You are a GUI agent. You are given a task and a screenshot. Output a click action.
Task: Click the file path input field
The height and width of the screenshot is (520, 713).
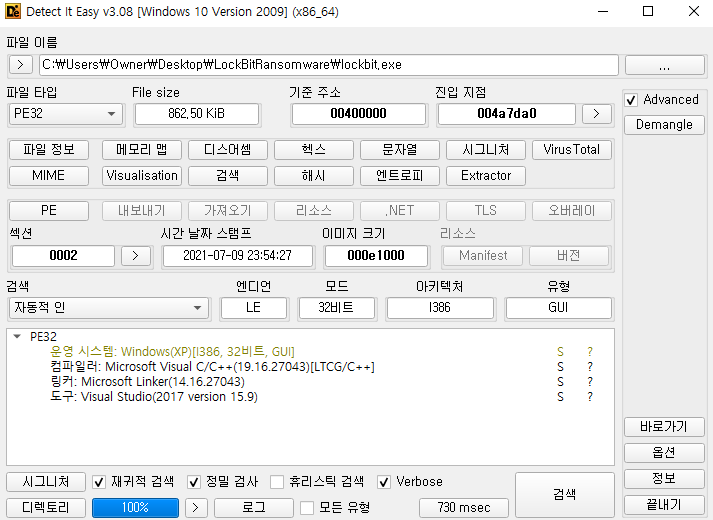point(329,65)
